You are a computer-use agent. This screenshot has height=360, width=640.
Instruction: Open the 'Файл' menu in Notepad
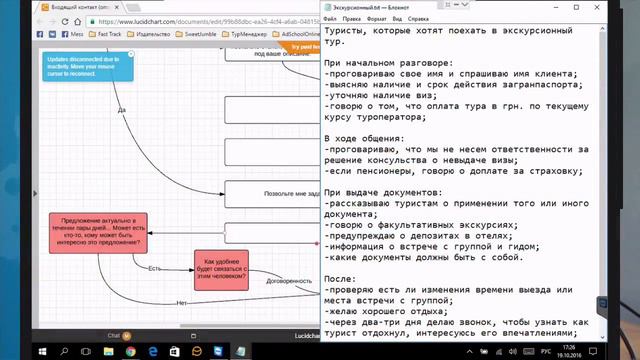pyautogui.click(x=330, y=19)
